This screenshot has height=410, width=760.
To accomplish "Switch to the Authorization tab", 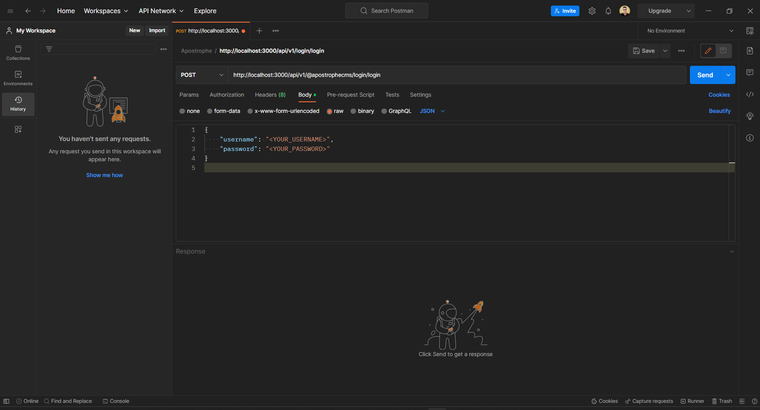I will click(227, 95).
